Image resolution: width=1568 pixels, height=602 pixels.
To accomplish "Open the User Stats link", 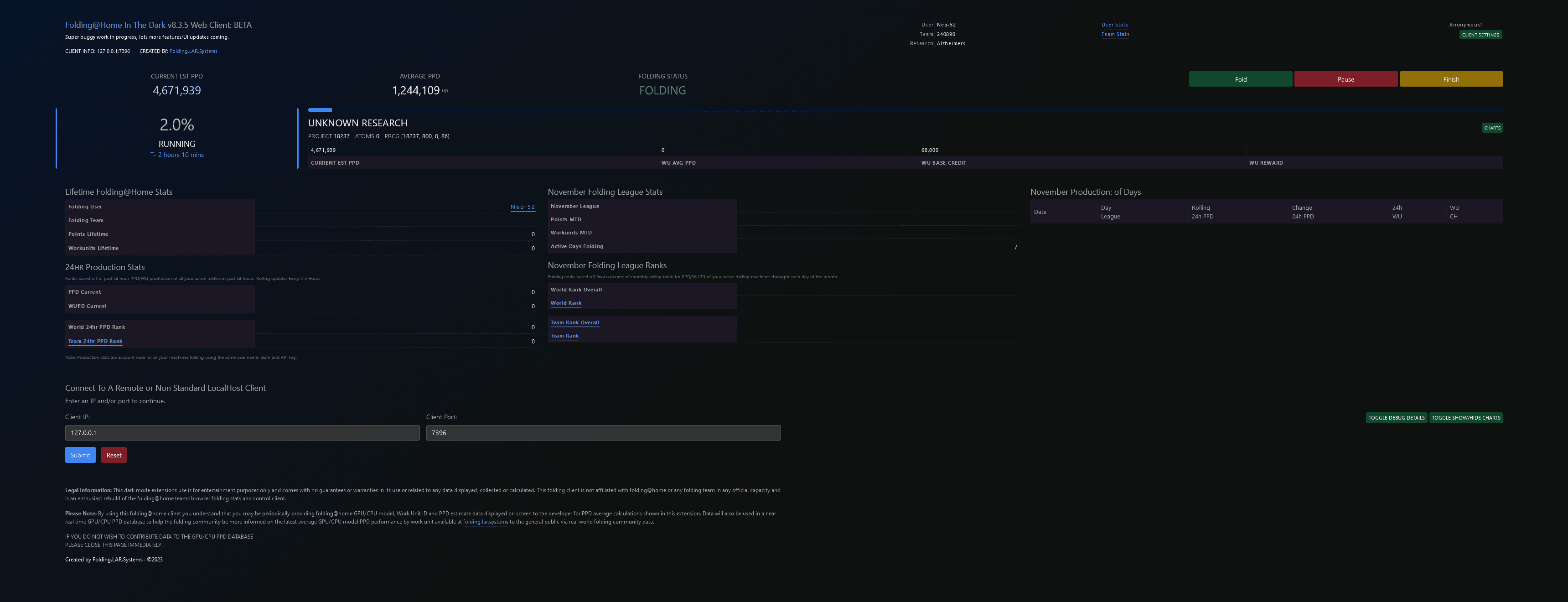I will (x=1114, y=25).
